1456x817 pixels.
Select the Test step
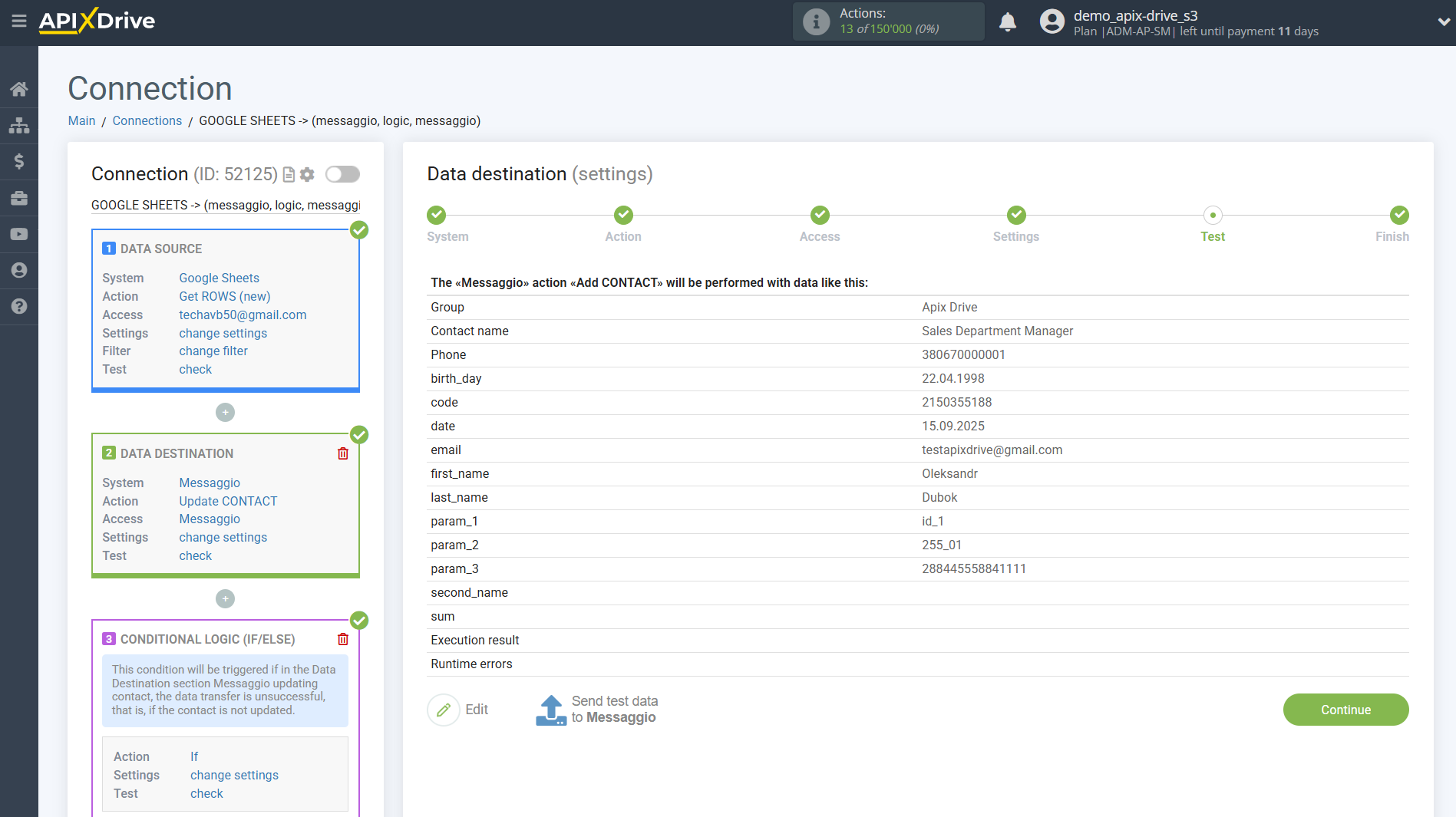click(x=1213, y=215)
